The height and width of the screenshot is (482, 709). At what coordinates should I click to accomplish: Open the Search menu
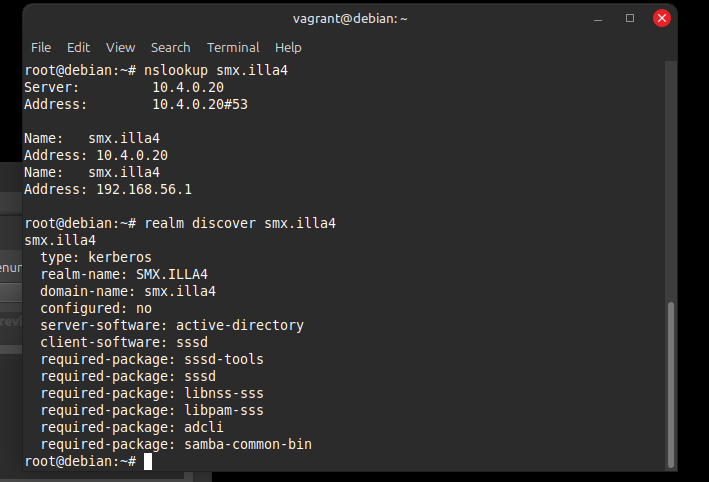(170, 47)
